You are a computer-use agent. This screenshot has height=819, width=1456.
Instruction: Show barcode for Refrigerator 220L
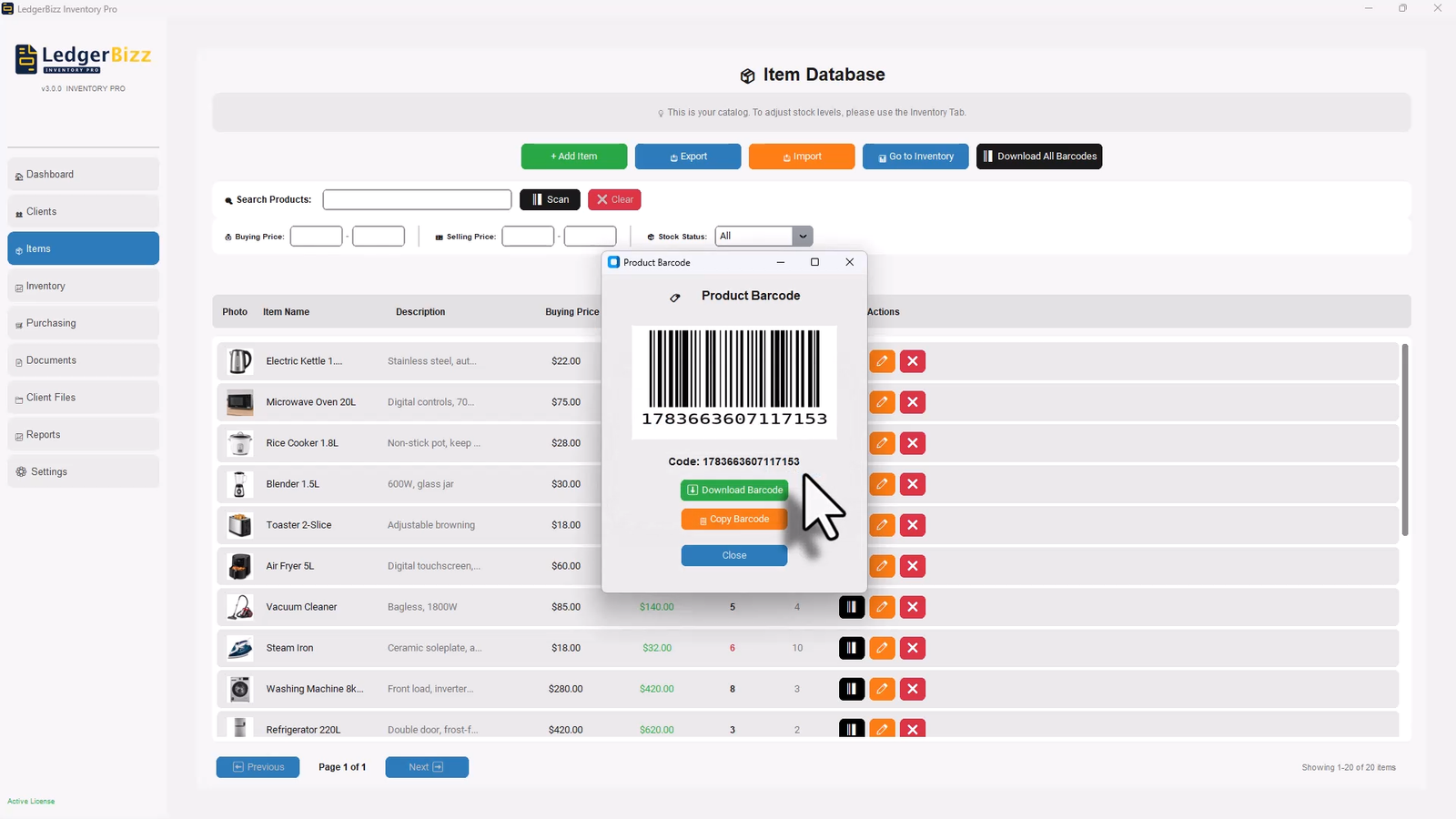pos(852,729)
